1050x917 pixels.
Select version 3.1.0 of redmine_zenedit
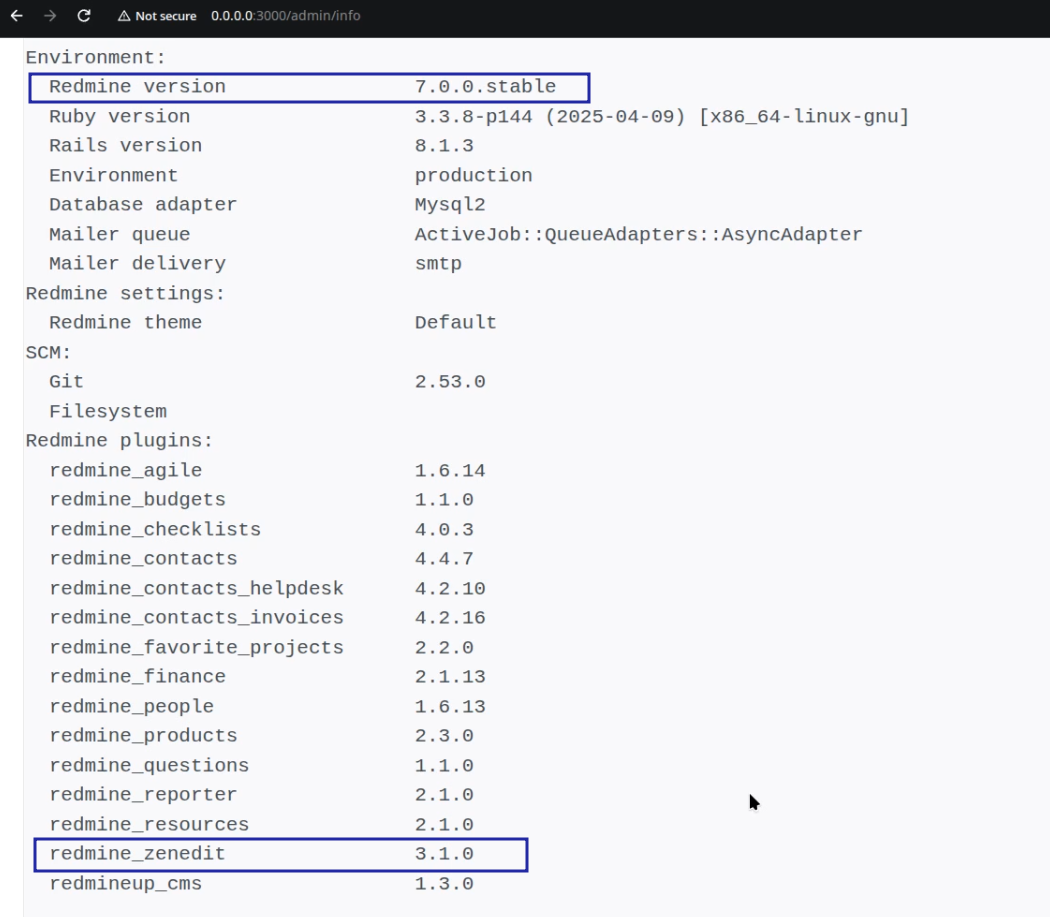[x=444, y=853]
